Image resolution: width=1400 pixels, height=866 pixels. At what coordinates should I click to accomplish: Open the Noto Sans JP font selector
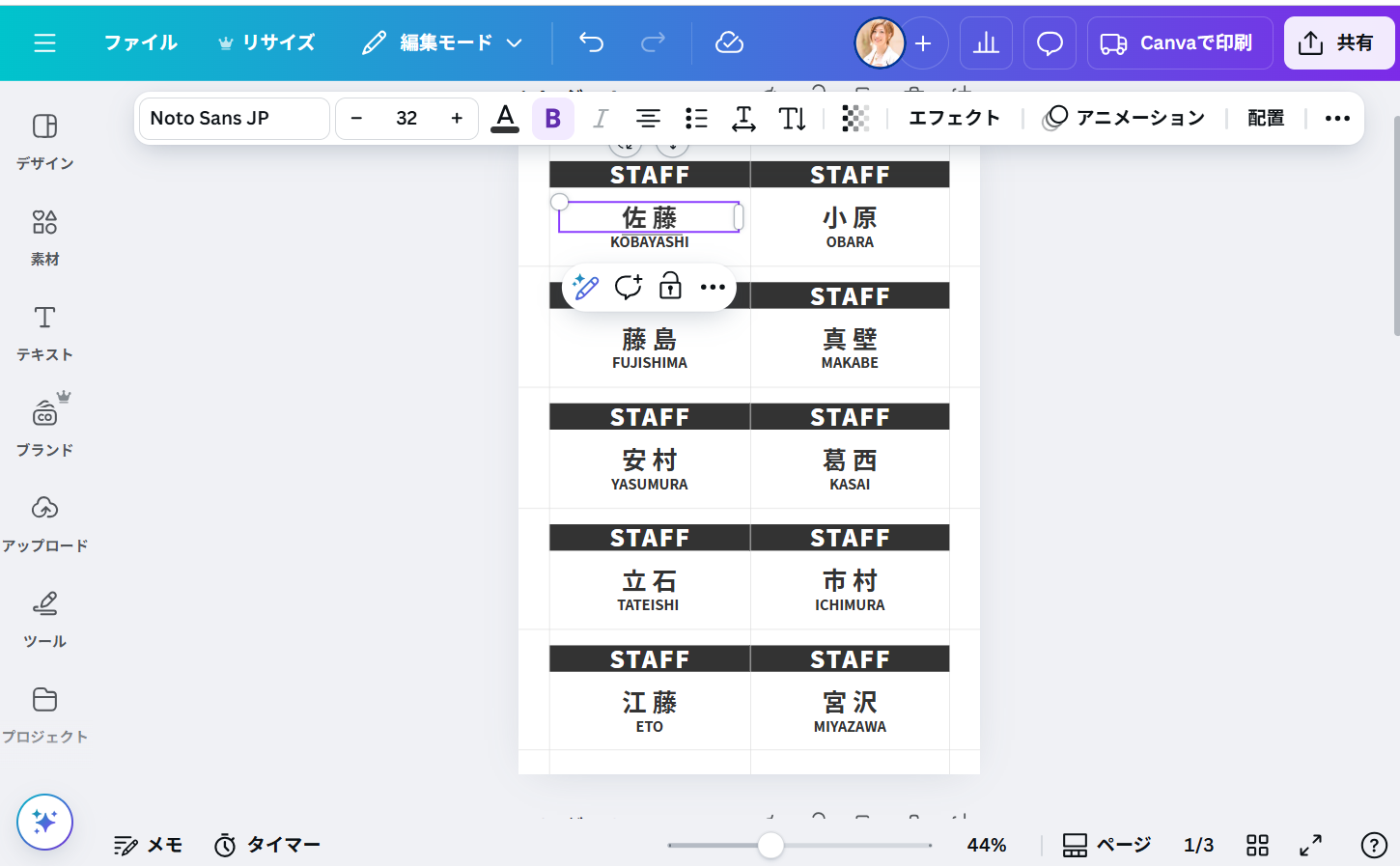pyautogui.click(x=235, y=118)
